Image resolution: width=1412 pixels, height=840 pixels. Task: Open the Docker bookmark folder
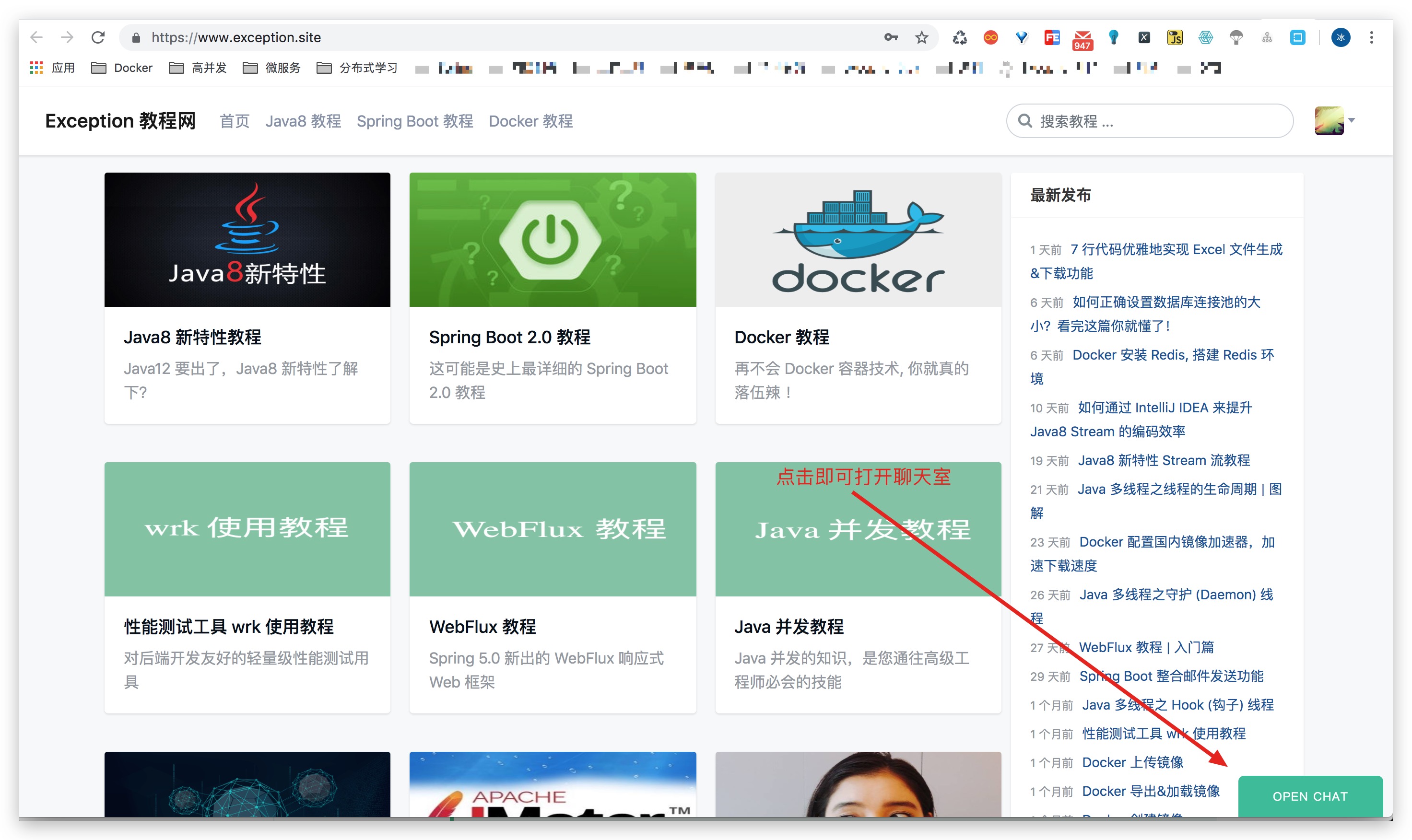122,68
